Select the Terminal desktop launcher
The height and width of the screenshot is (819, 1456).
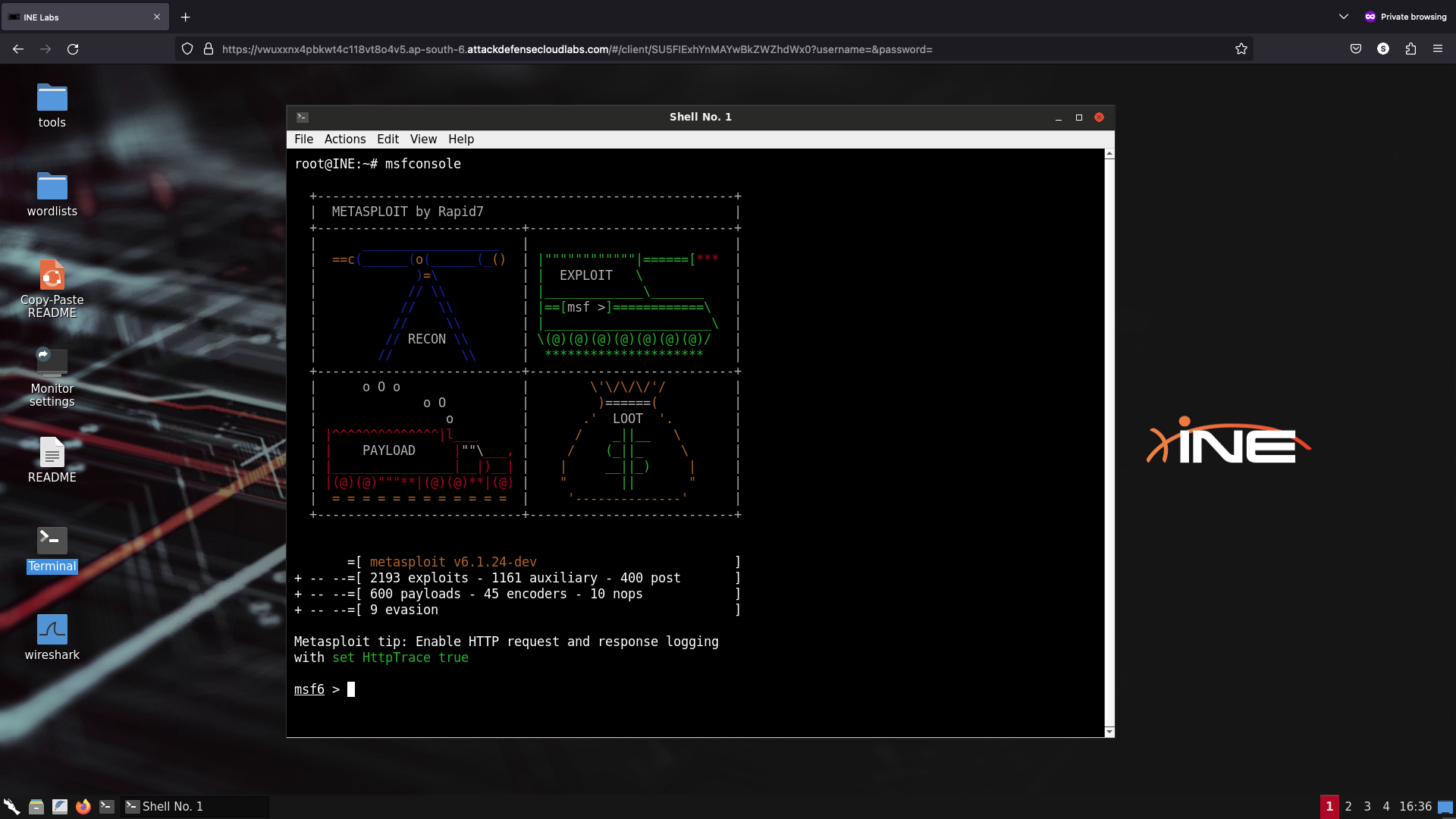point(52,549)
